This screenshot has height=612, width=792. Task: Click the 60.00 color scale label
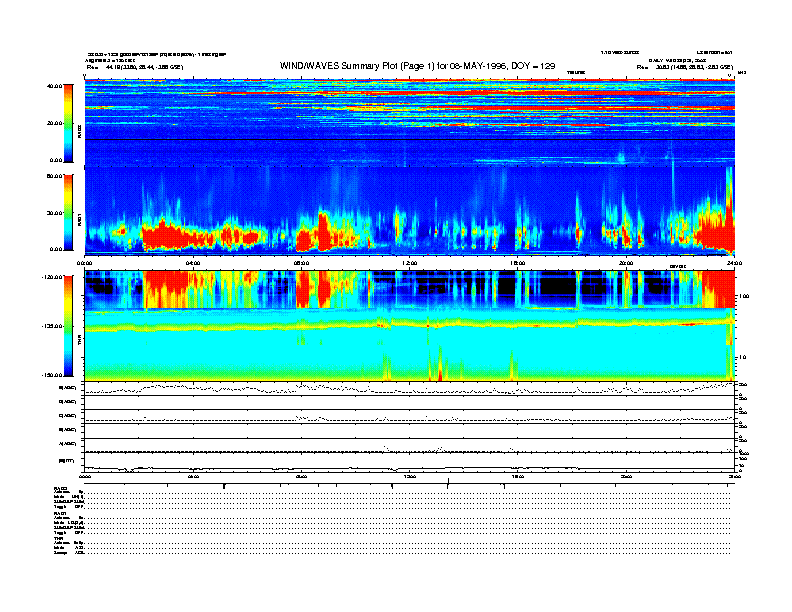click(54, 176)
